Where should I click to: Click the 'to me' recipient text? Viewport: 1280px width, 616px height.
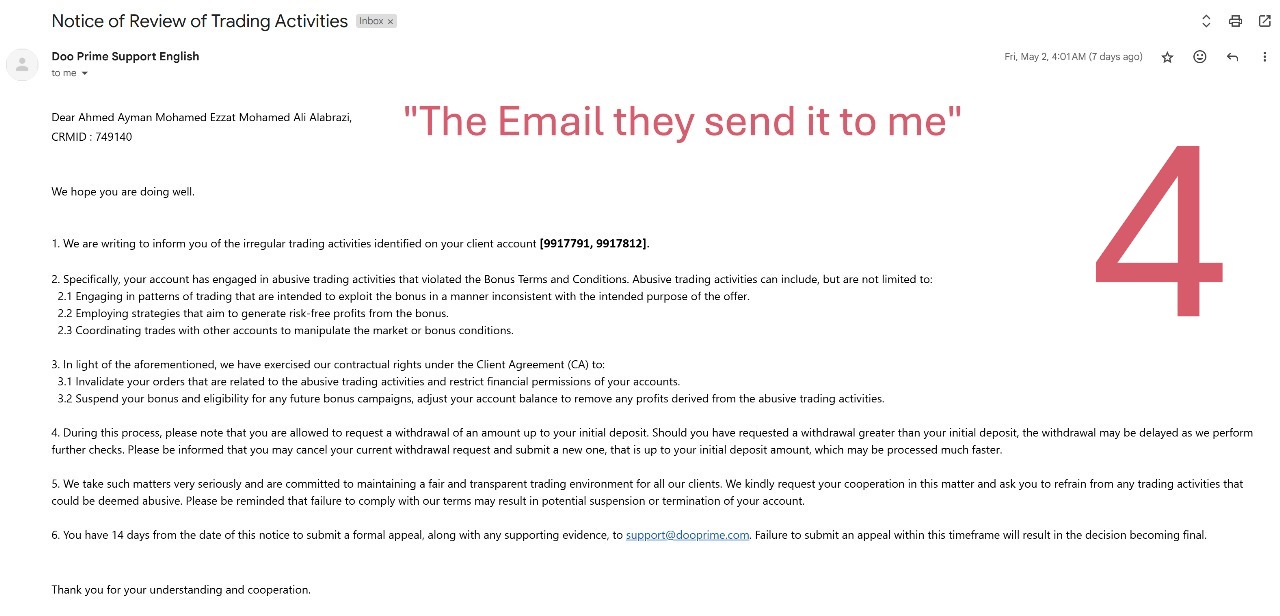click(x=64, y=73)
